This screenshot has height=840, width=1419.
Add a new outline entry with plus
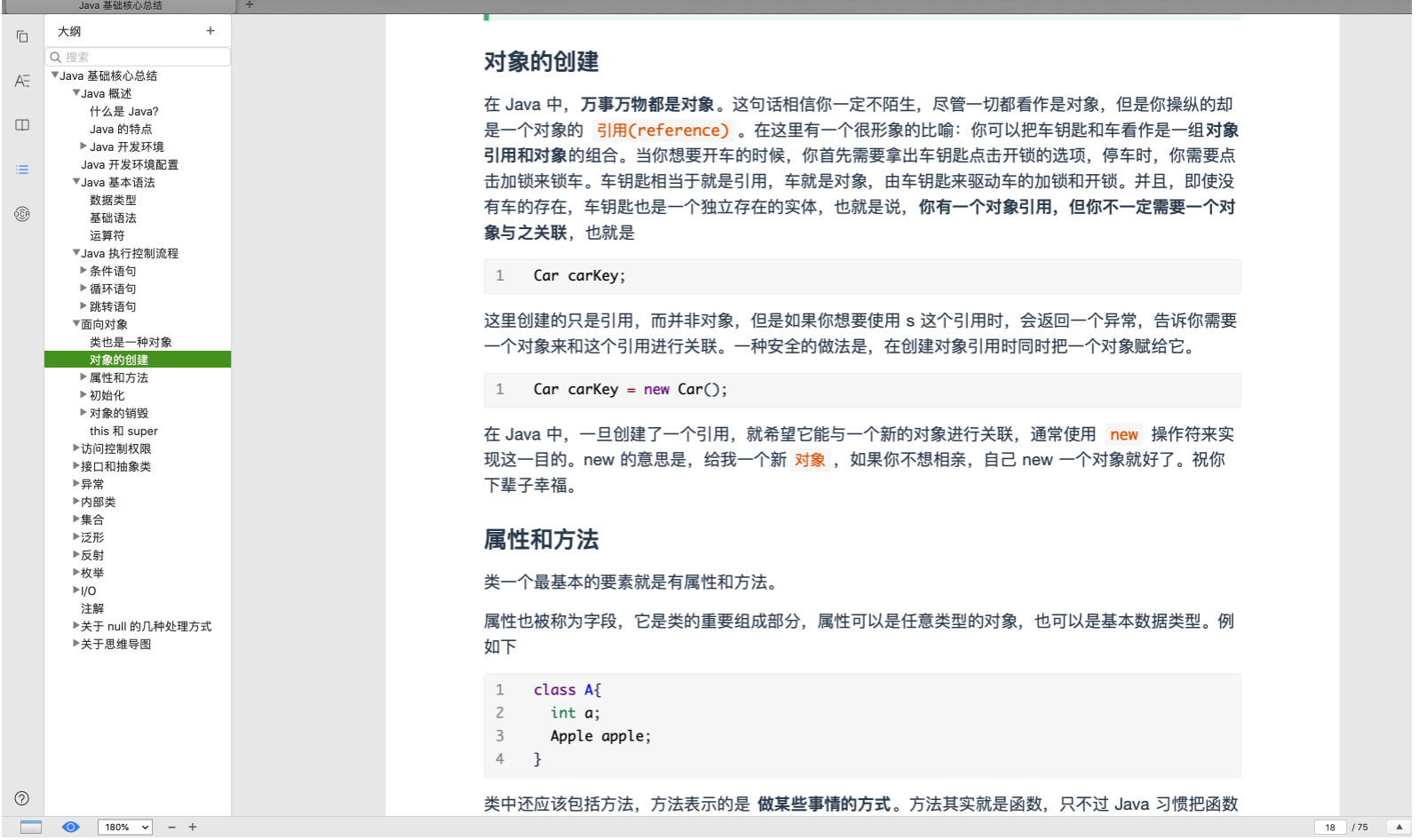(210, 31)
